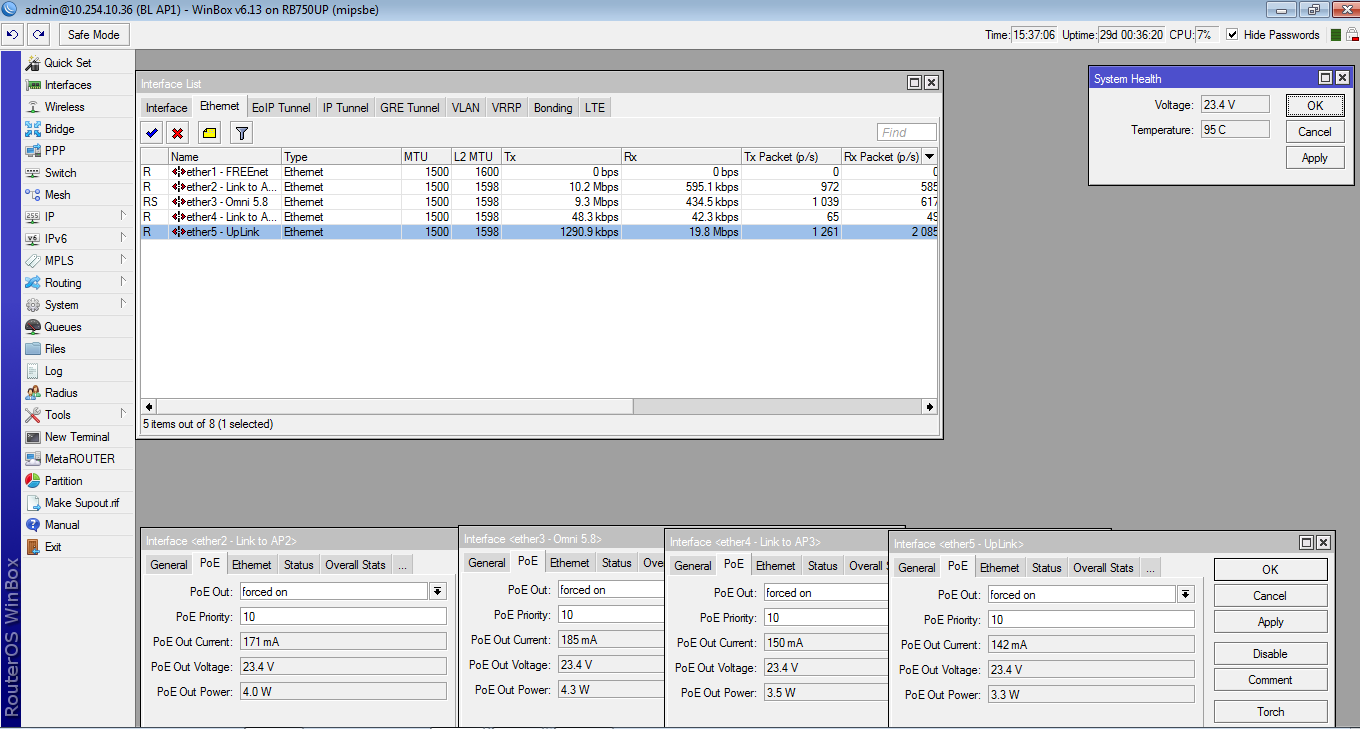
Task: Click the undo arrow icon
Action: pyautogui.click(x=12, y=35)
